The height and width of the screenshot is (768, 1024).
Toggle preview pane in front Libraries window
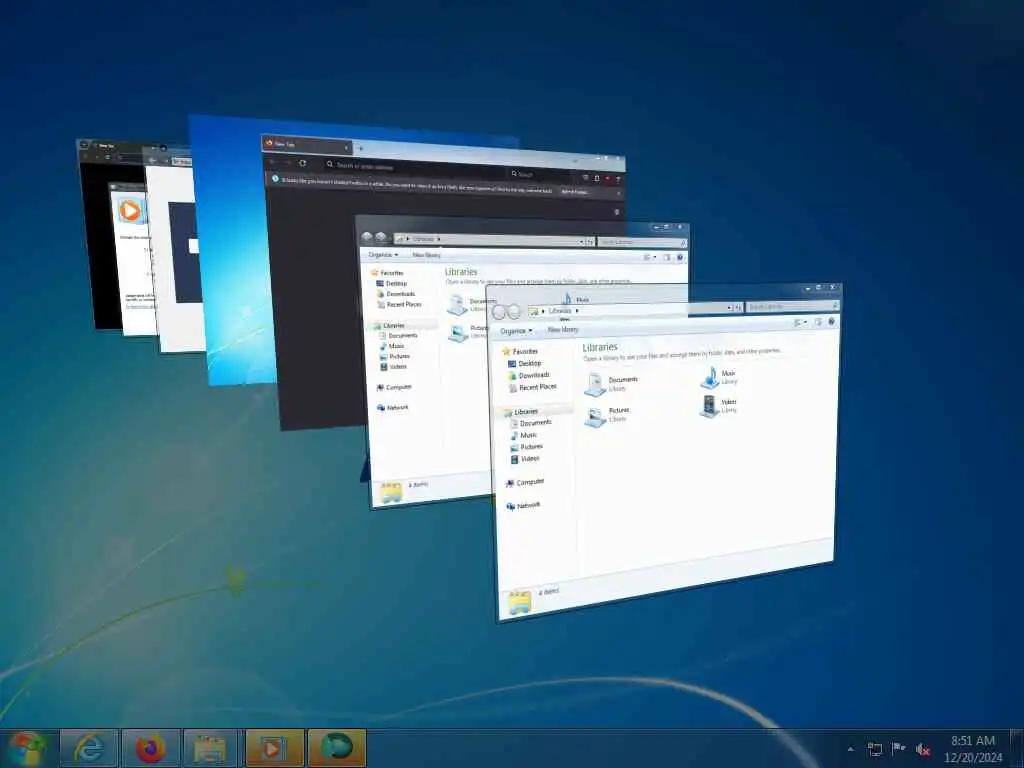[818, 322]
